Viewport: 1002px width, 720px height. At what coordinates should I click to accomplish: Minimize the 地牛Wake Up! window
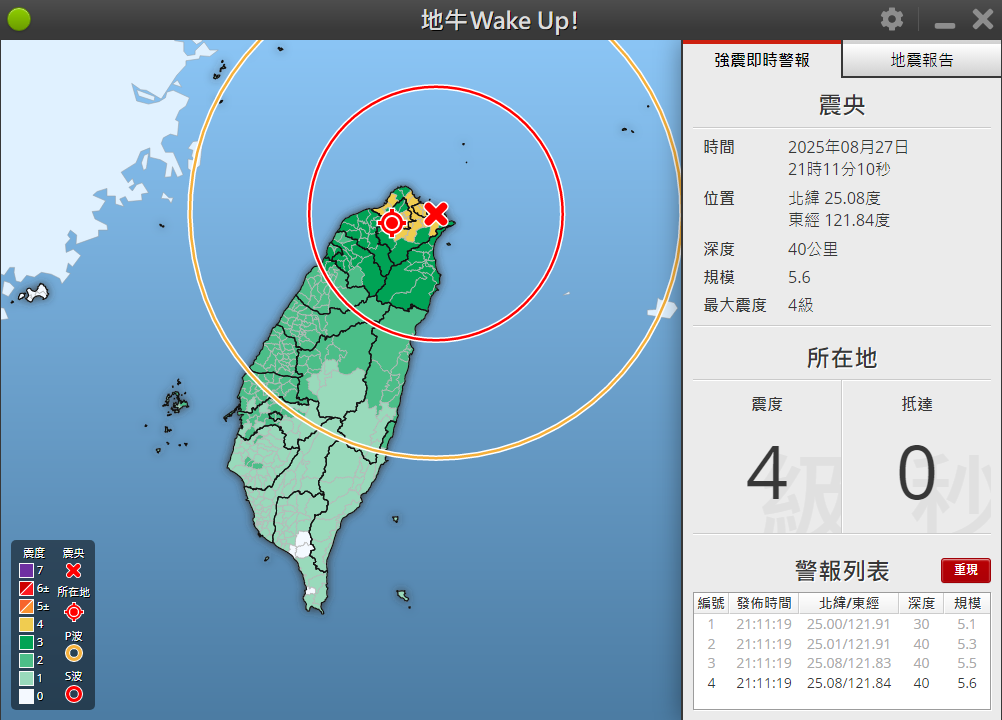[x=944, y=22]
